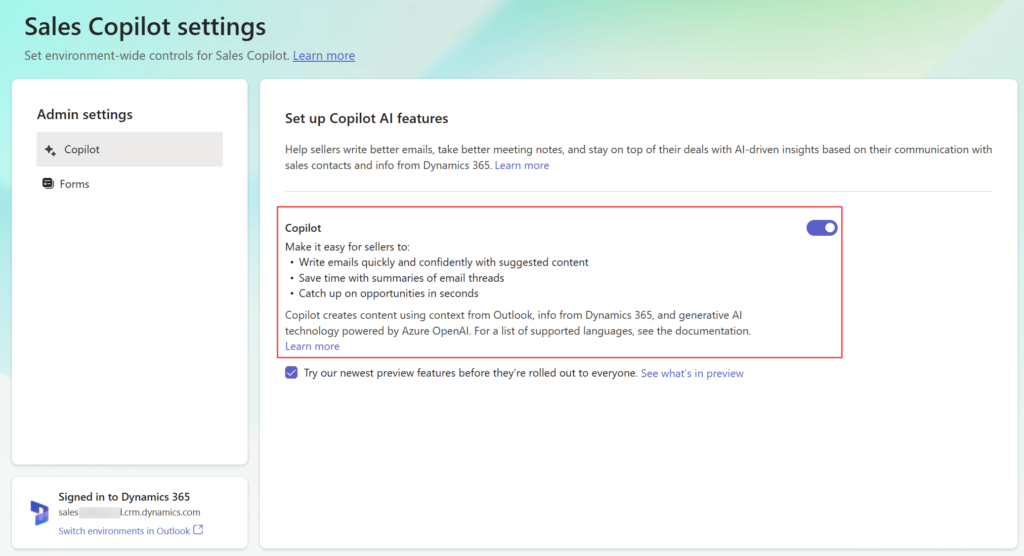Click Learn more after the Dynamics 365 description
Screen dimensions: 1024x556
521,166
